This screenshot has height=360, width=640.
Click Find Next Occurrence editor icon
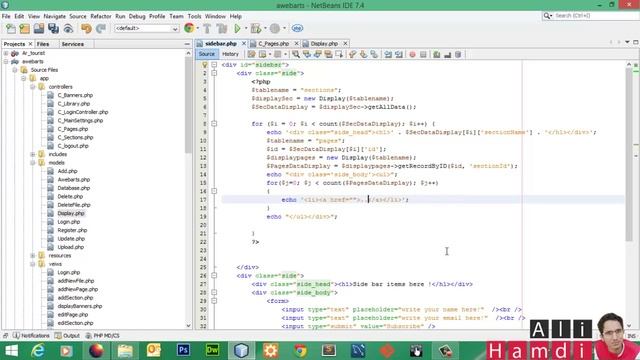317,54
